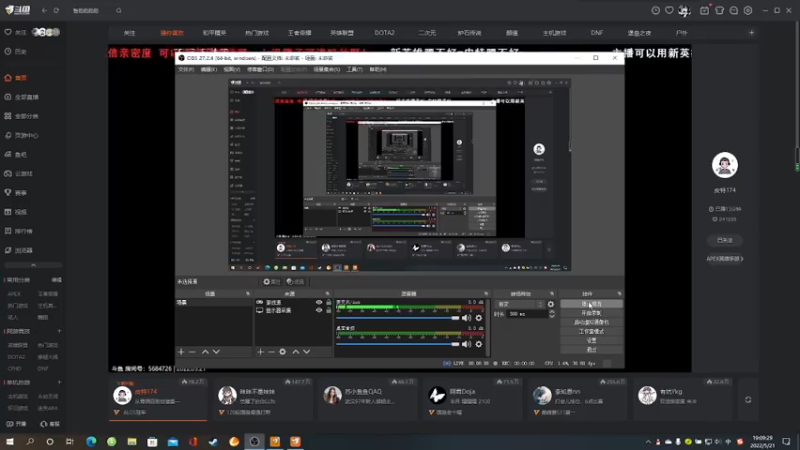This screenshot has height=450, width=800.
Task: Open the 工具(T) menu in OBS
Action: (354, 69)
